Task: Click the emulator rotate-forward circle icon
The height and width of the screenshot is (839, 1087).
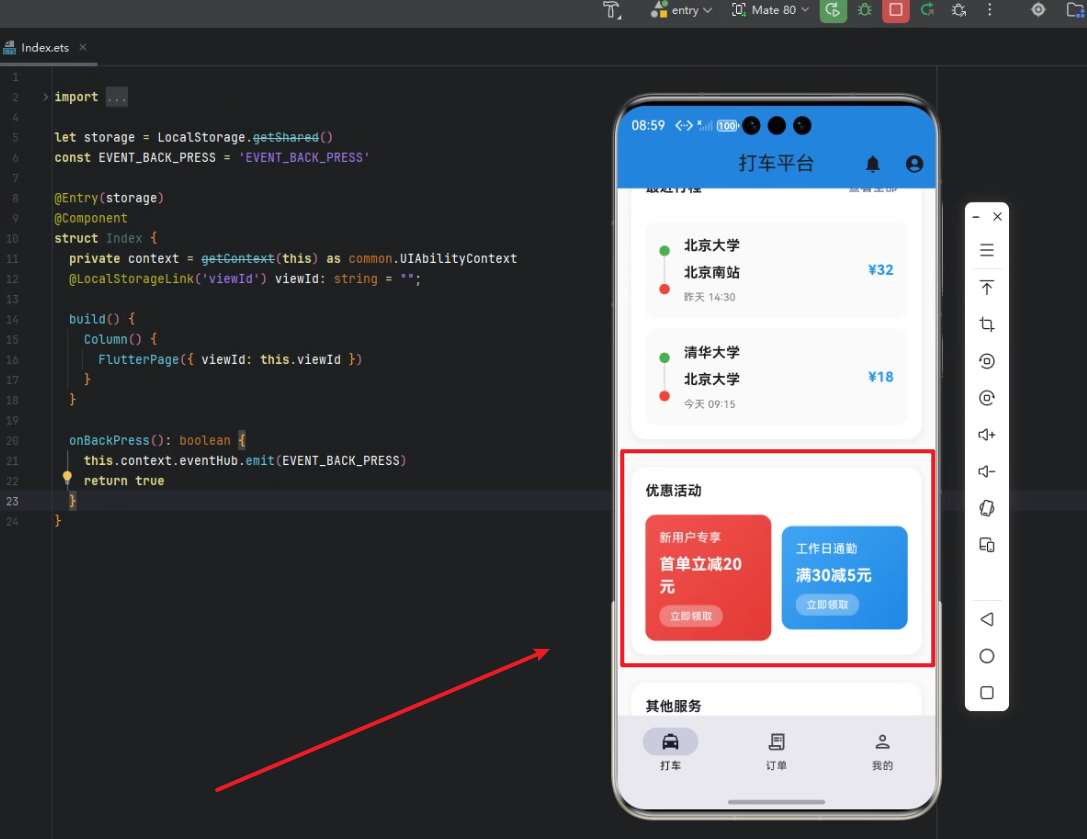Action: [986, 398]
